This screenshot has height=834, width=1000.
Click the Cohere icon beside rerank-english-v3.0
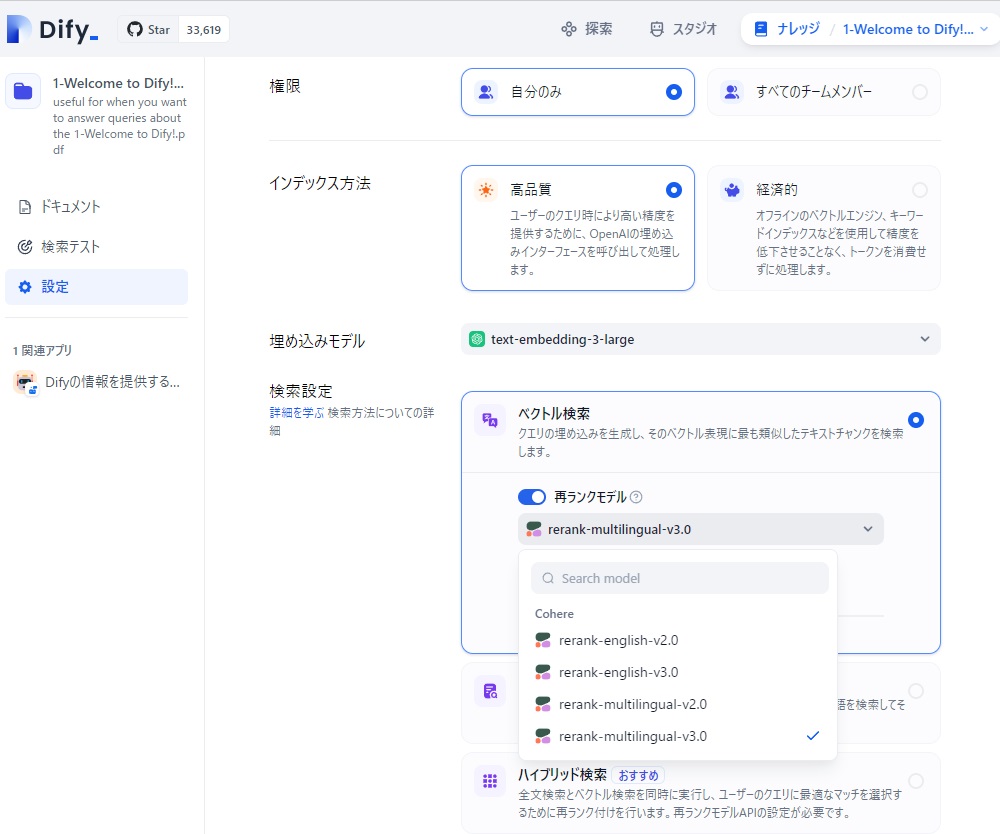pos(543,672)
